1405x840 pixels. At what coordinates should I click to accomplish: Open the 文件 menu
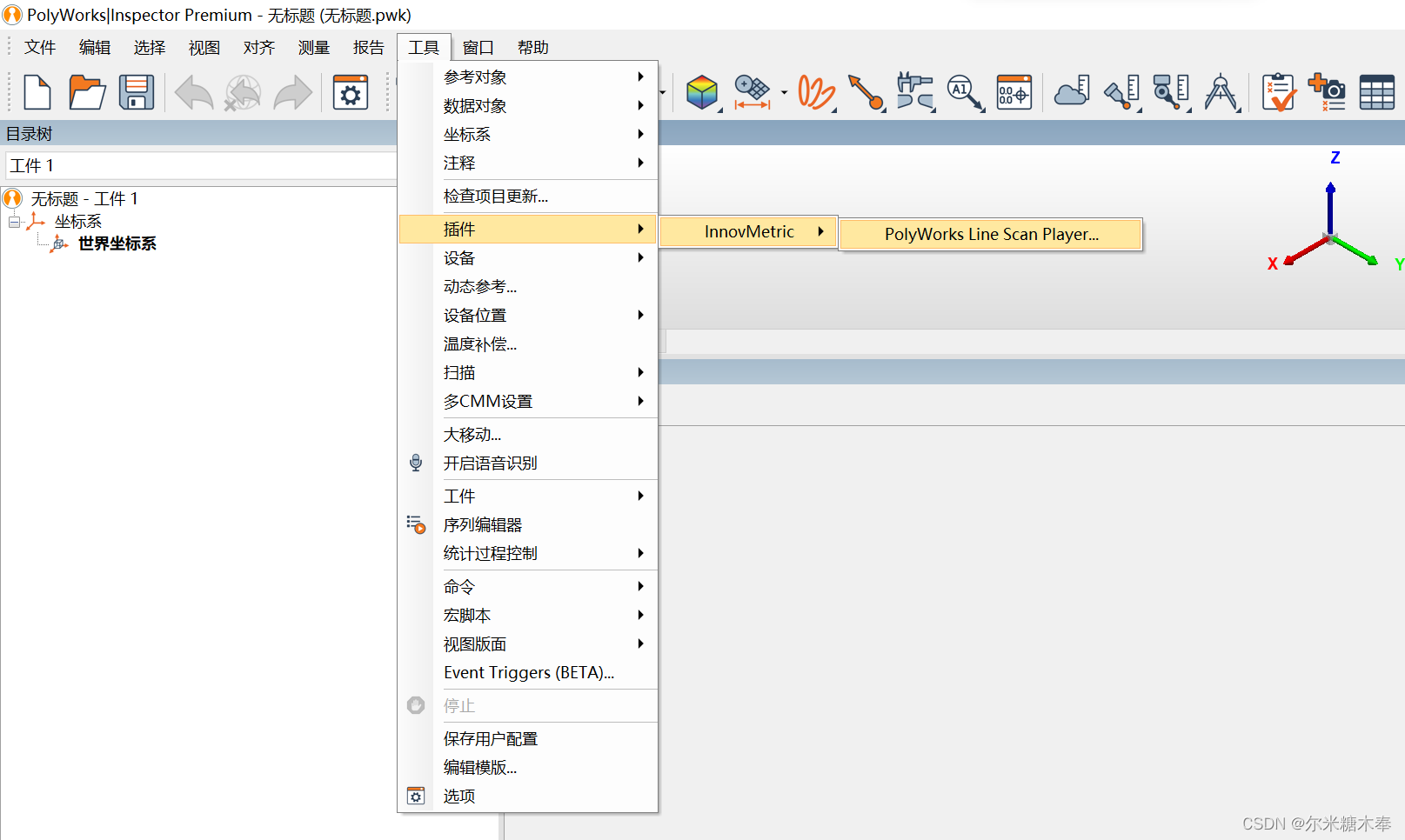(x=40, y=47)
